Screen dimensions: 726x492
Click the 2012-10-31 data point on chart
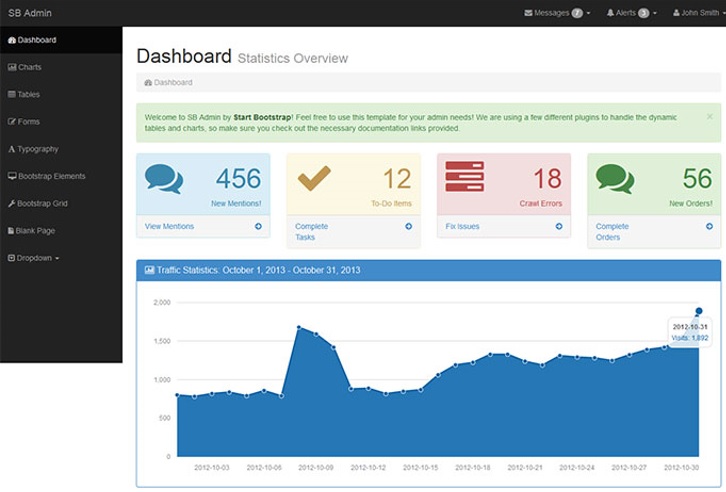tap(699, 311)
